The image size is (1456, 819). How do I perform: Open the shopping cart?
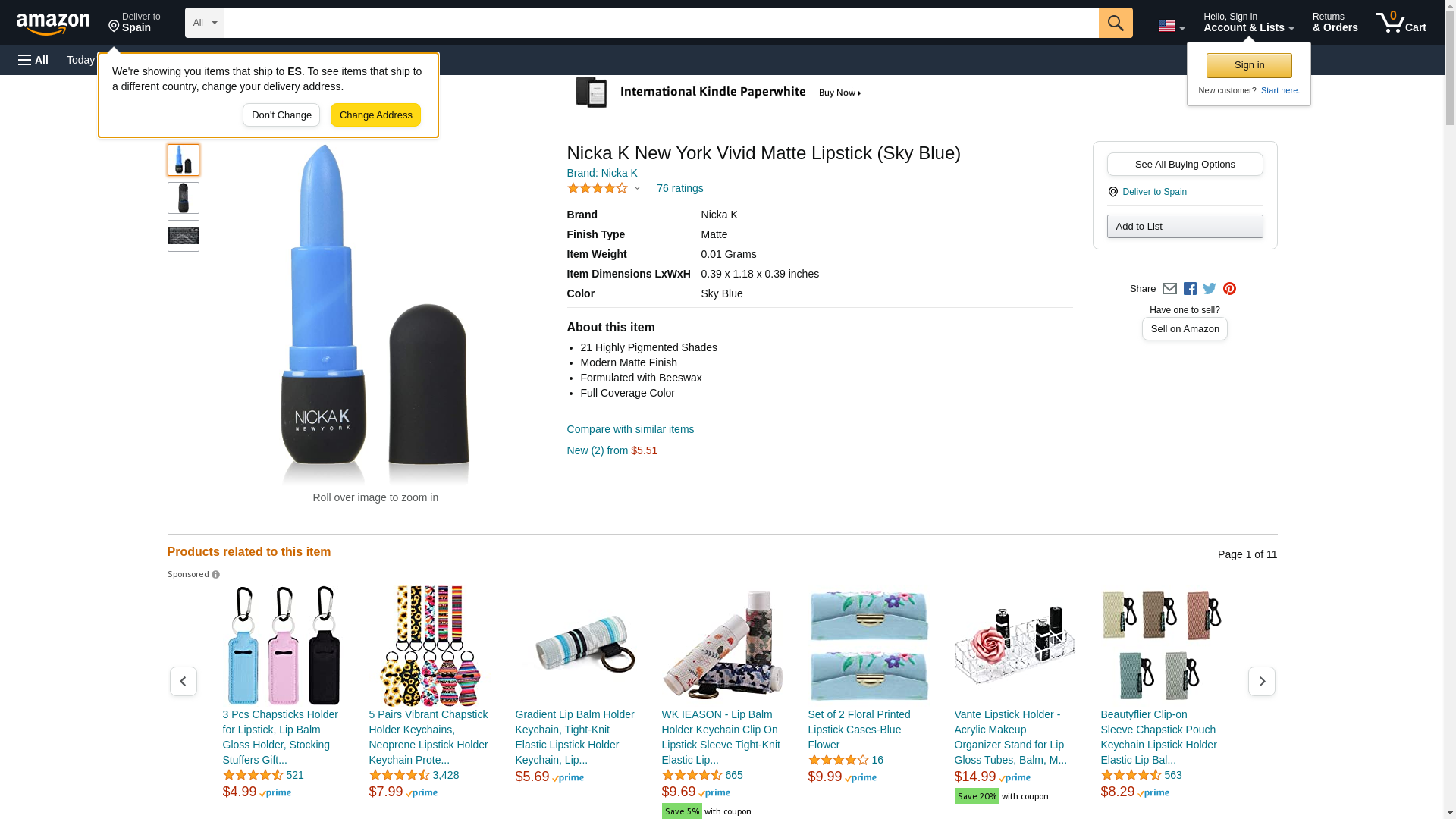[1401, 23]
